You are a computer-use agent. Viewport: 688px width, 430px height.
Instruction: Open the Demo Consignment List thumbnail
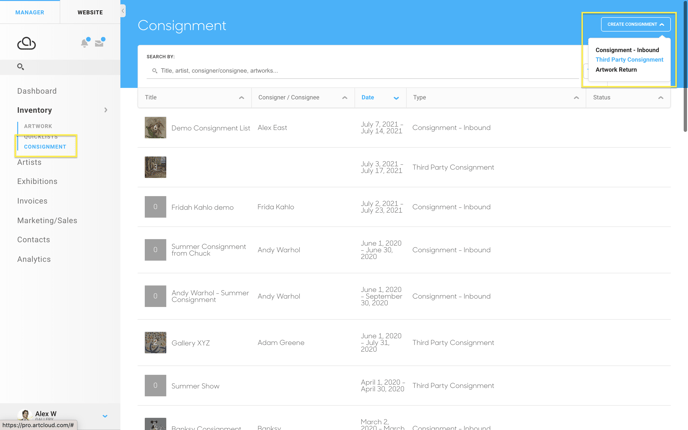click(x=155, y=128)
